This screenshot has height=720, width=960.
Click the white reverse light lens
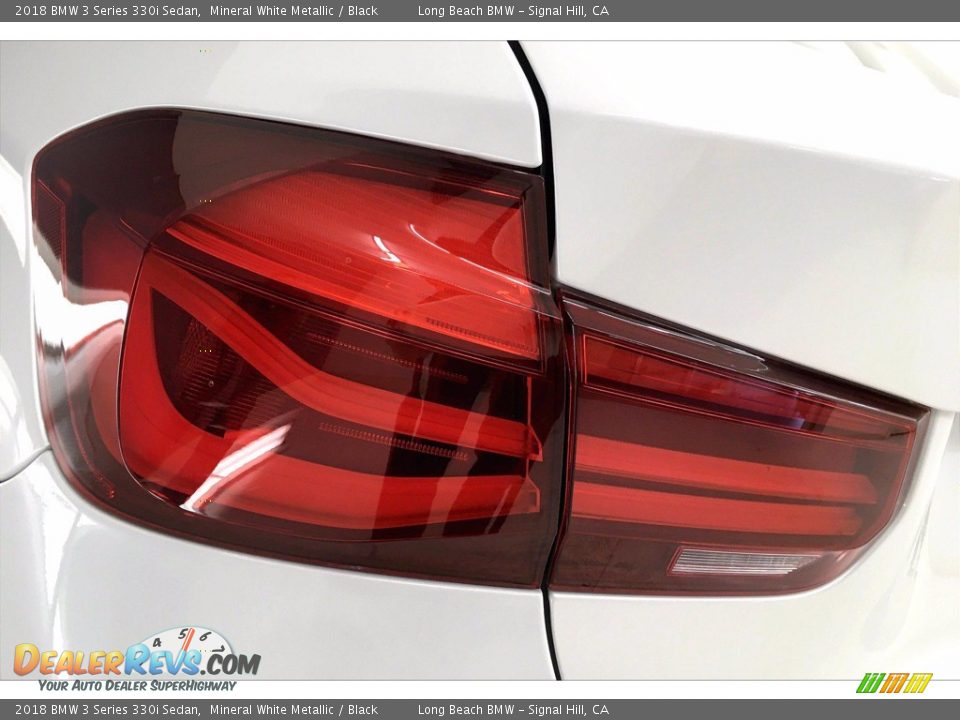coord(743,561)
